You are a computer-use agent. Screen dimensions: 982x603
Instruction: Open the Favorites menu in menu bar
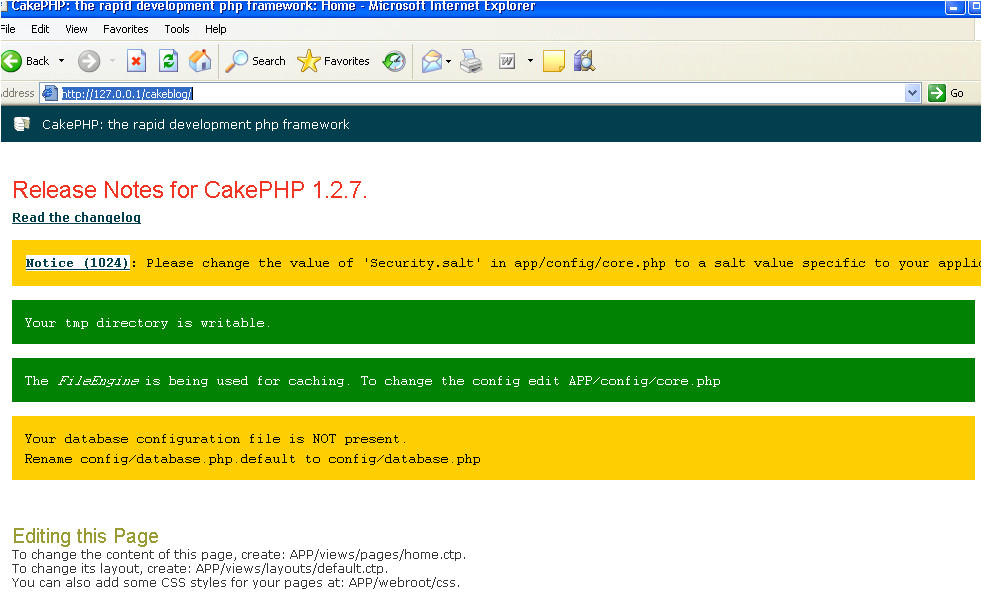pos(125,29)
